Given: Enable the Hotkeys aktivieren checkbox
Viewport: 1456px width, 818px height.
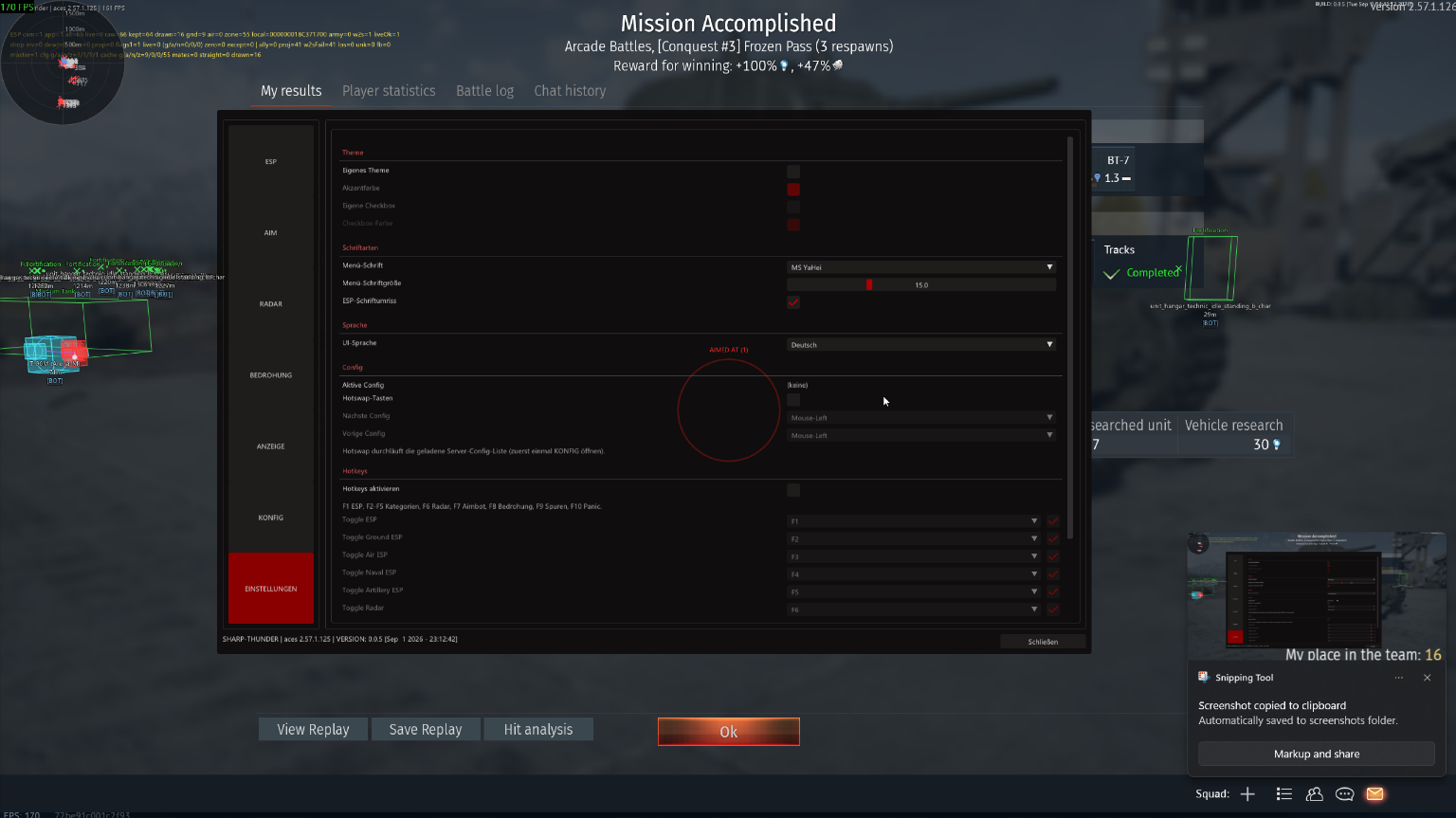Looking at the screenshot, I should (793, 490).
